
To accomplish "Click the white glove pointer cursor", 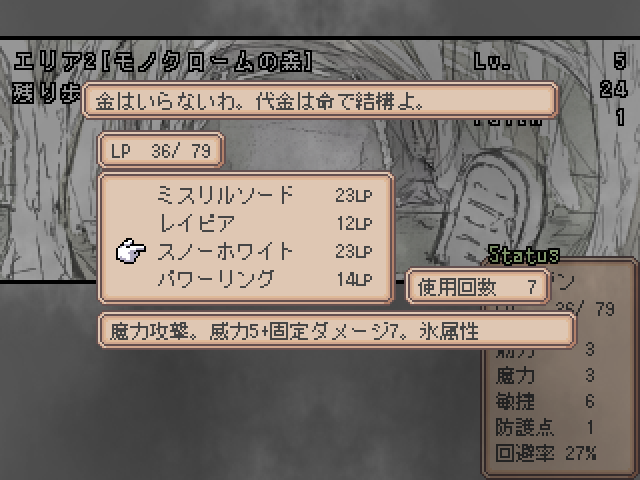I will coord(131,251).
